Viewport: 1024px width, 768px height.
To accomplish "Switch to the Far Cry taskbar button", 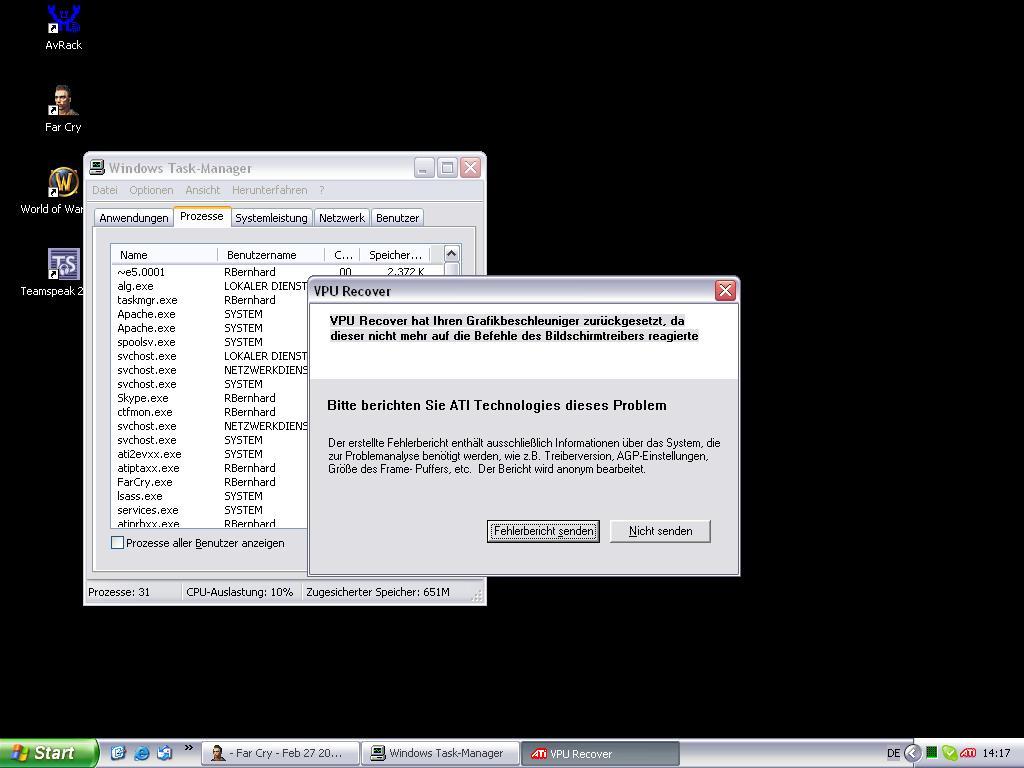I will pyautogui.click(x=280, y=753).
